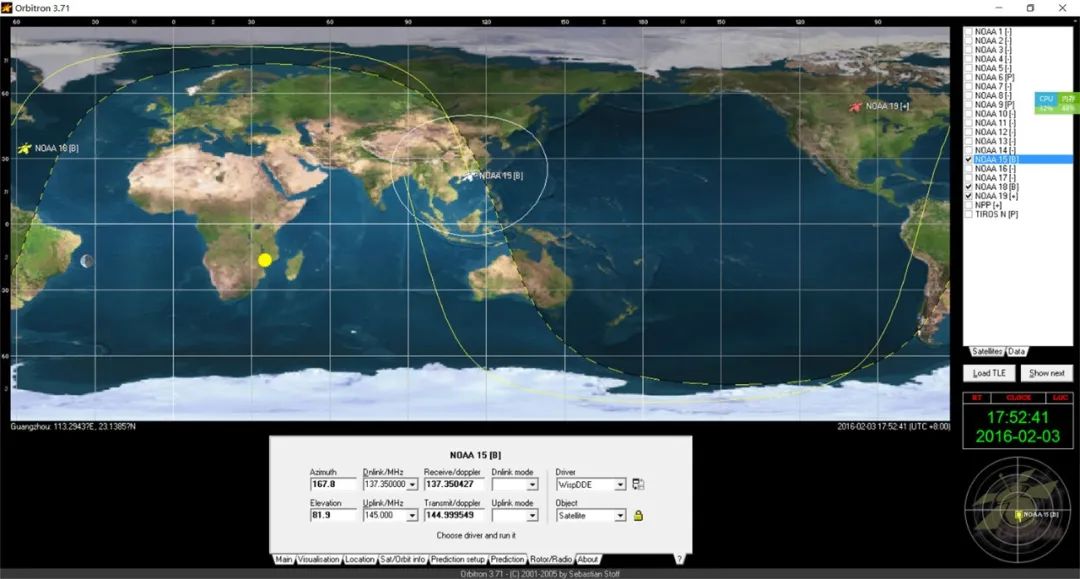Open the Visualisation tab
1080x579 pixels.
click(318, 559)
